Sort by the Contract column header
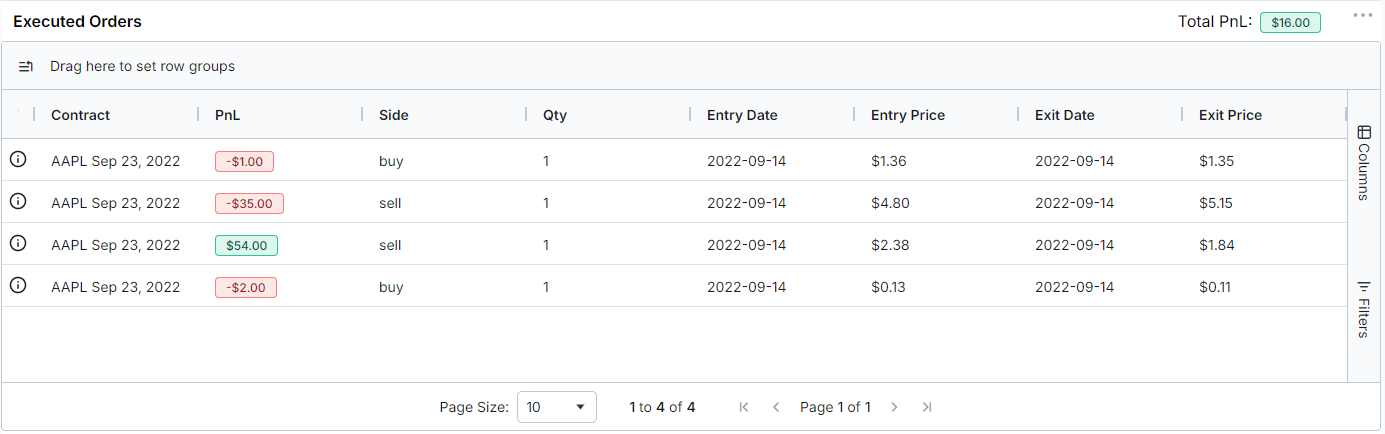The width and height of the screenshot is (1385, 434). (x=81, y=115)
